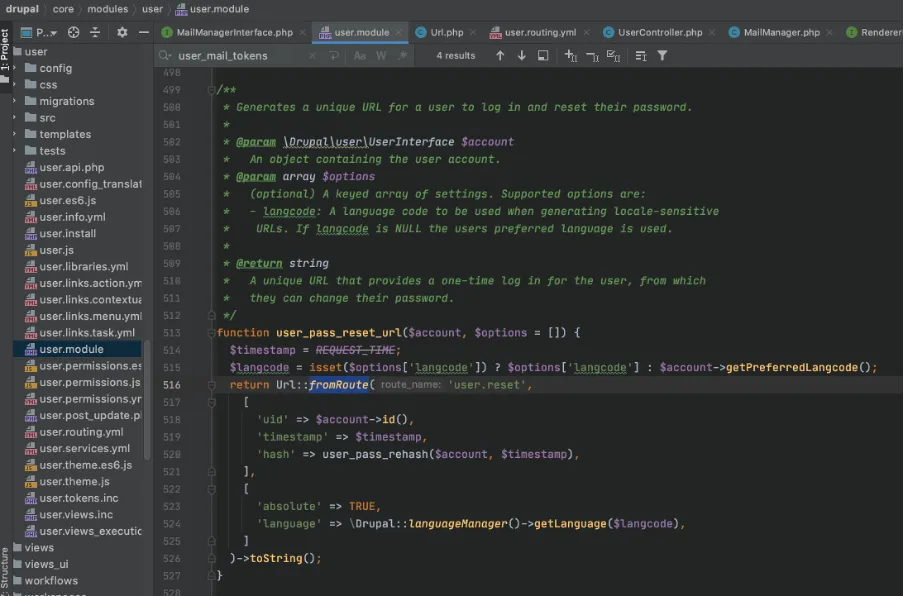Unselect the last occurrence
This screenshot has height=596, width=904.
(592, 56)
